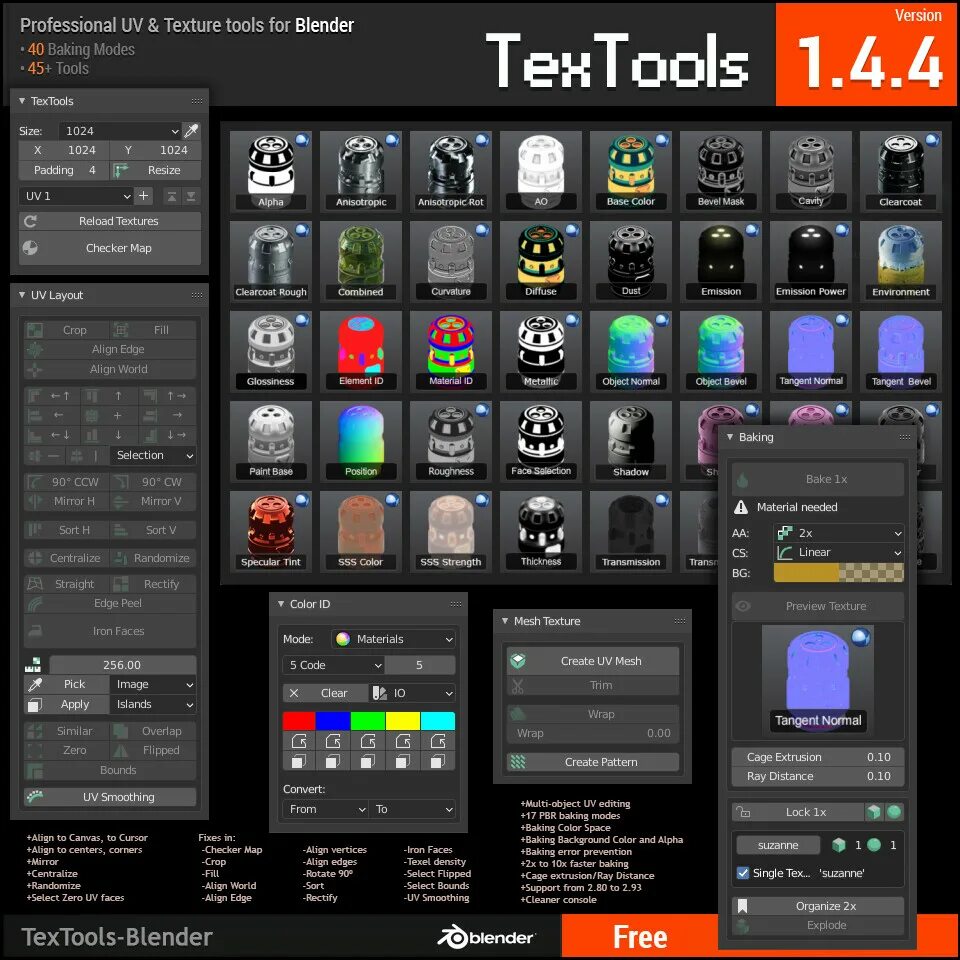
Task: Click the Ray Distance value field
Action: tap(818, 776)
